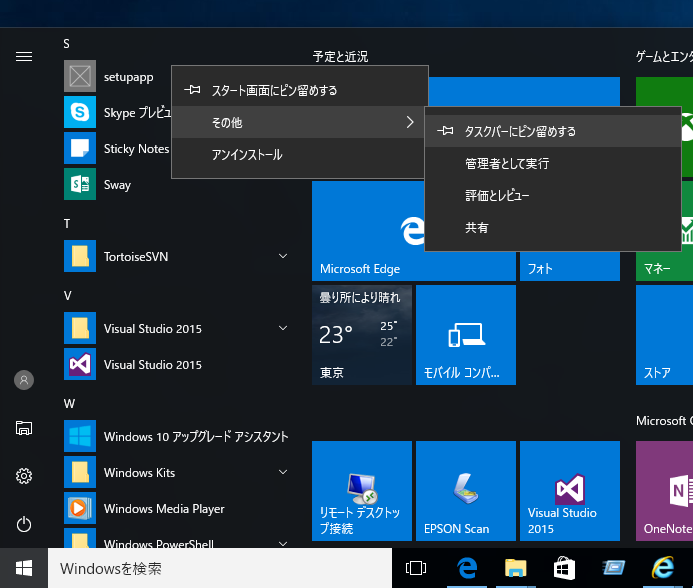This screenshot has height=588, width=693.
Task: Open the フォト tile
Action: (570, 267)
